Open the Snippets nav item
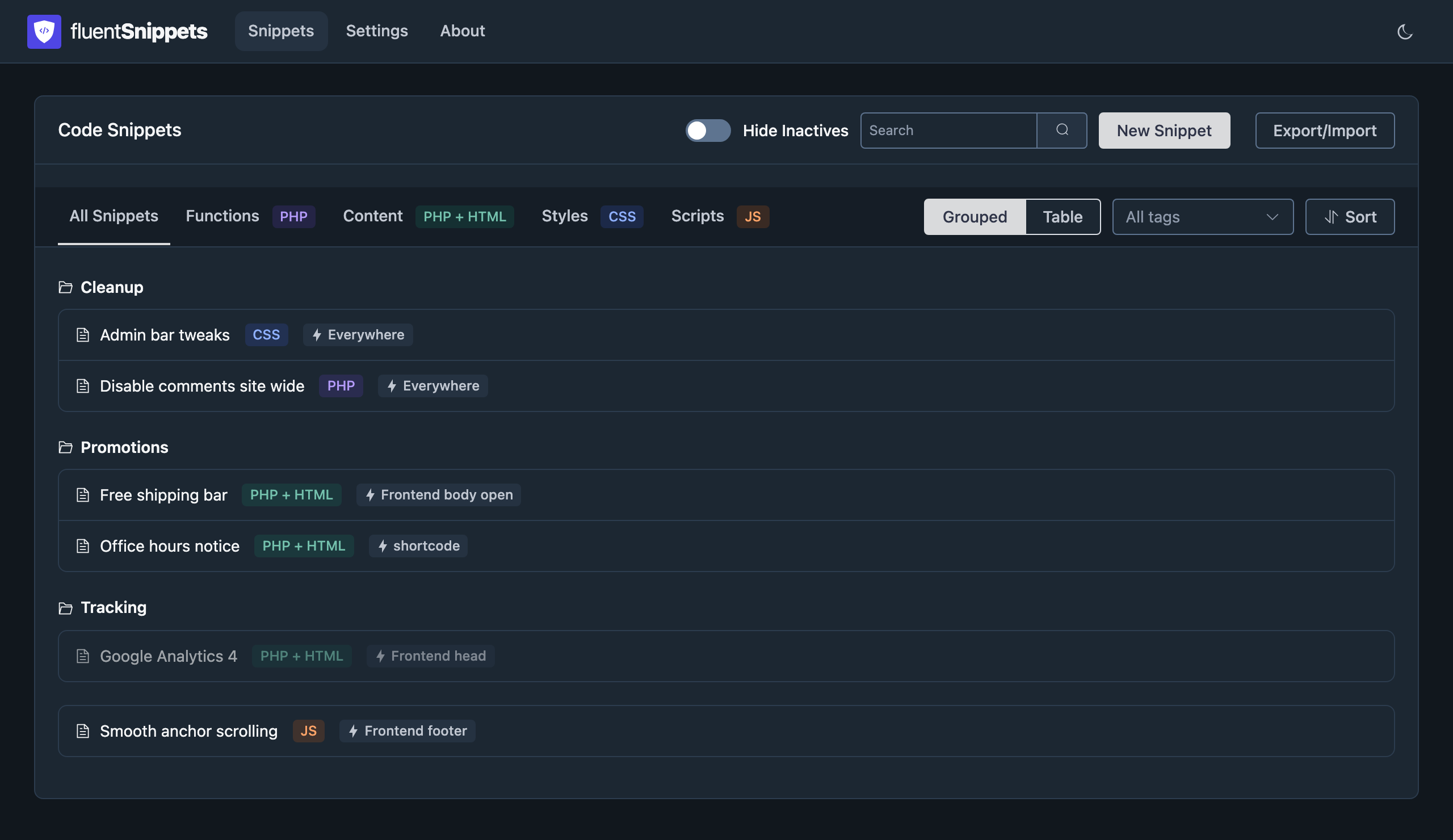This screenshot has height=840, width=1453. [x=281, y=31]
